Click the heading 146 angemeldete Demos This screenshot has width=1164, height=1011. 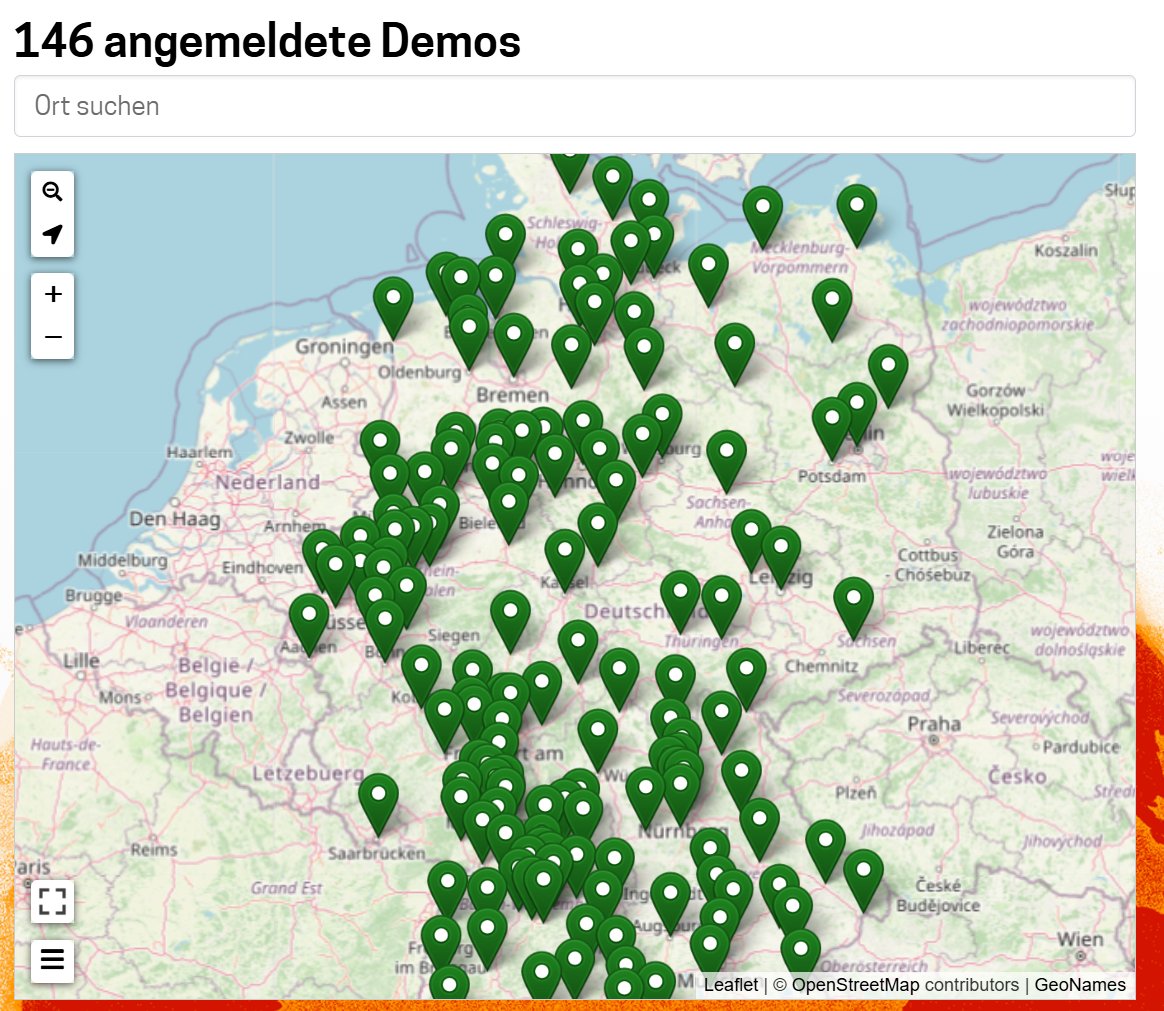click(267, 40)
